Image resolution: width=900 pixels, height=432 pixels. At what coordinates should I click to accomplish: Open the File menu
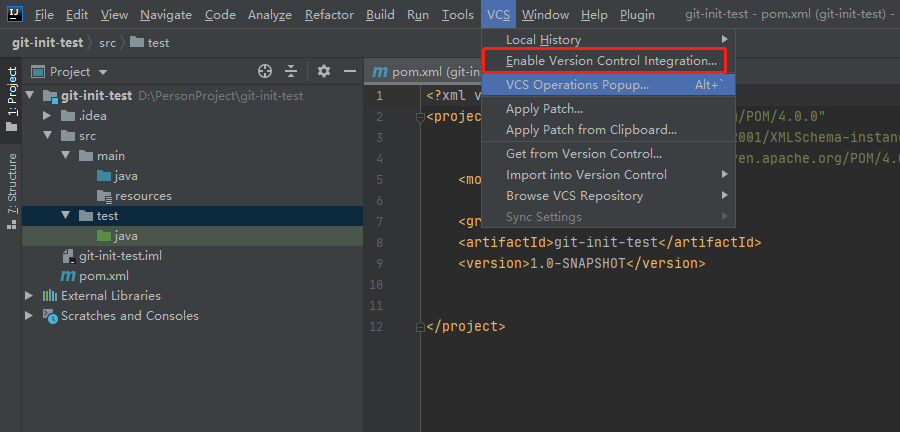coord(44,15)
